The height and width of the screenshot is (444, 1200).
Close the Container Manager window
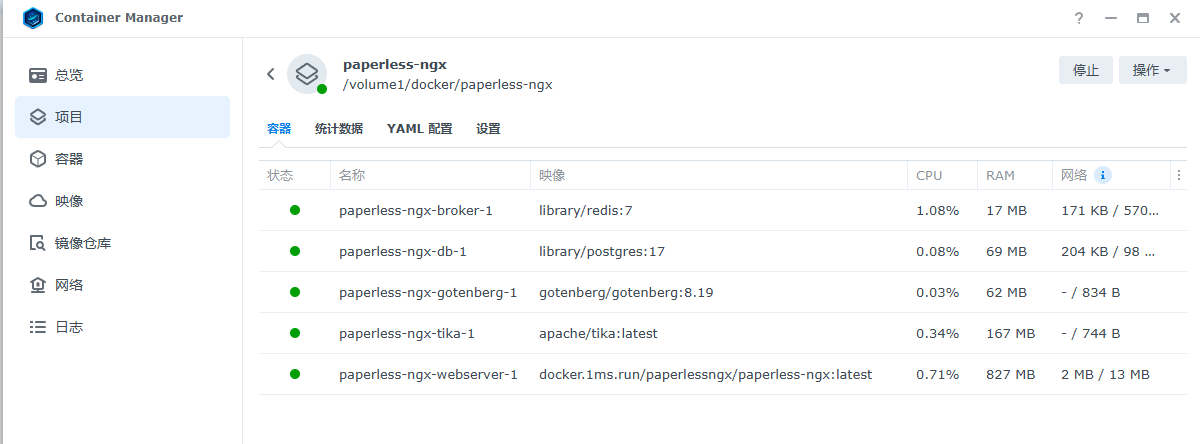[x=1174, y=18]
